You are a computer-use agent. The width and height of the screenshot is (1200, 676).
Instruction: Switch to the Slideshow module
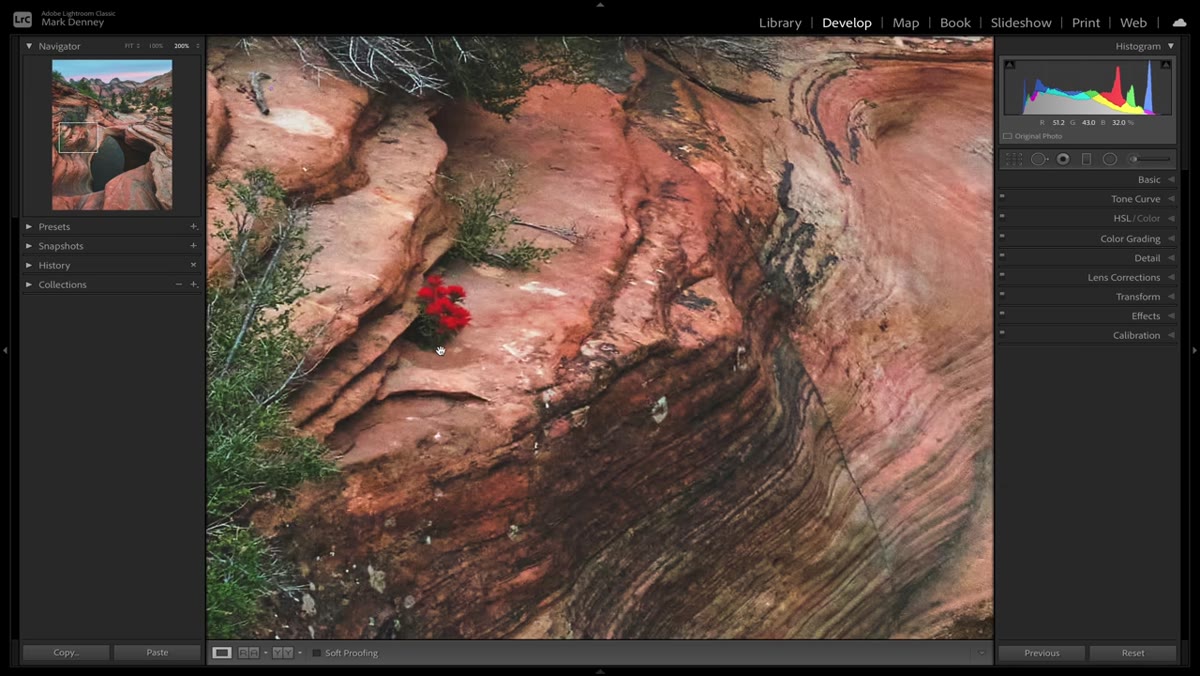coord(1021,22)
